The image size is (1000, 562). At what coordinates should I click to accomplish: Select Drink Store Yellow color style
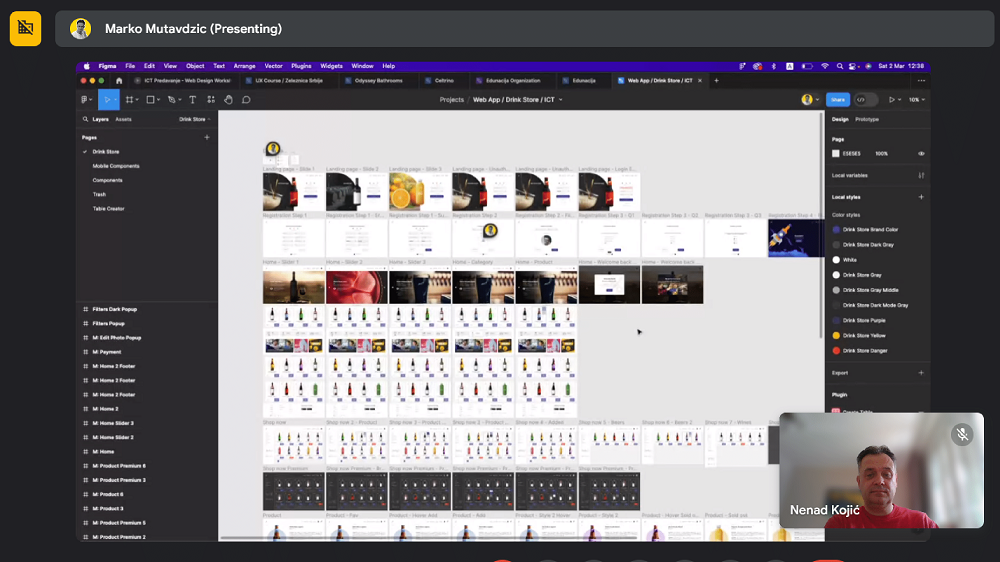click(x=864, y=335)
